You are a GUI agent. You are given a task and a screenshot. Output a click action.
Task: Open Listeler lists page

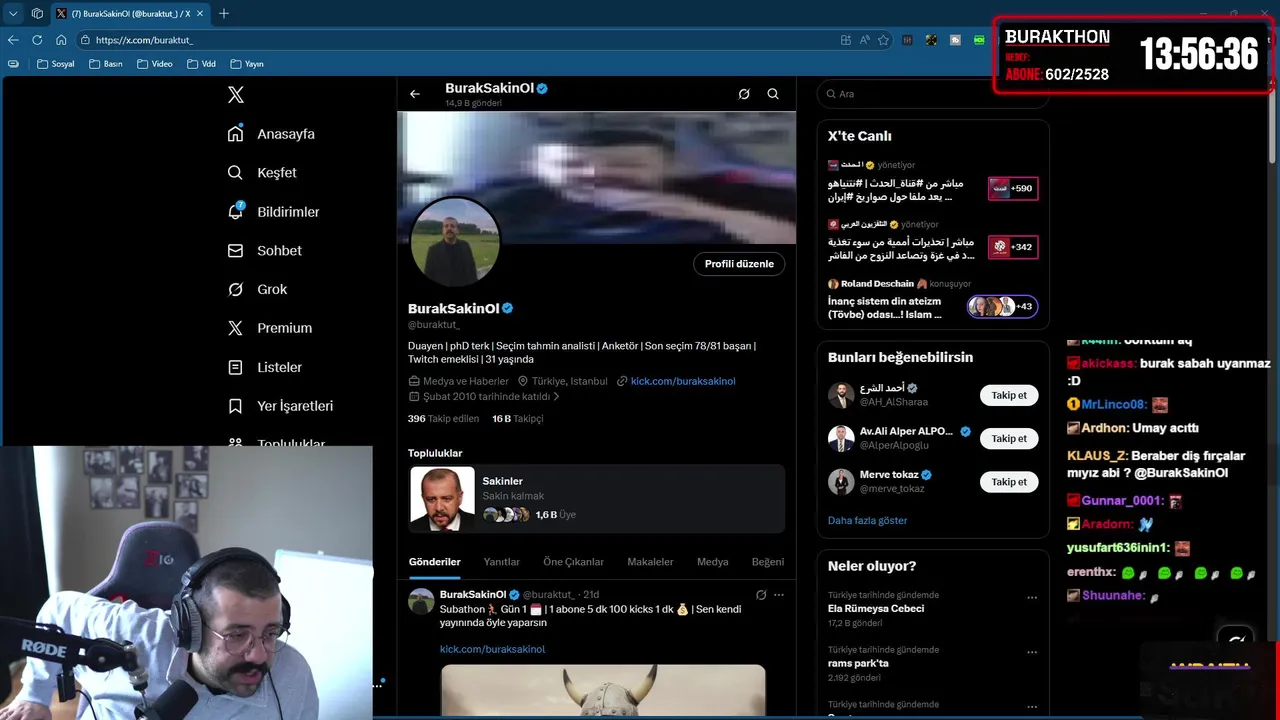[x=264, y=367]
